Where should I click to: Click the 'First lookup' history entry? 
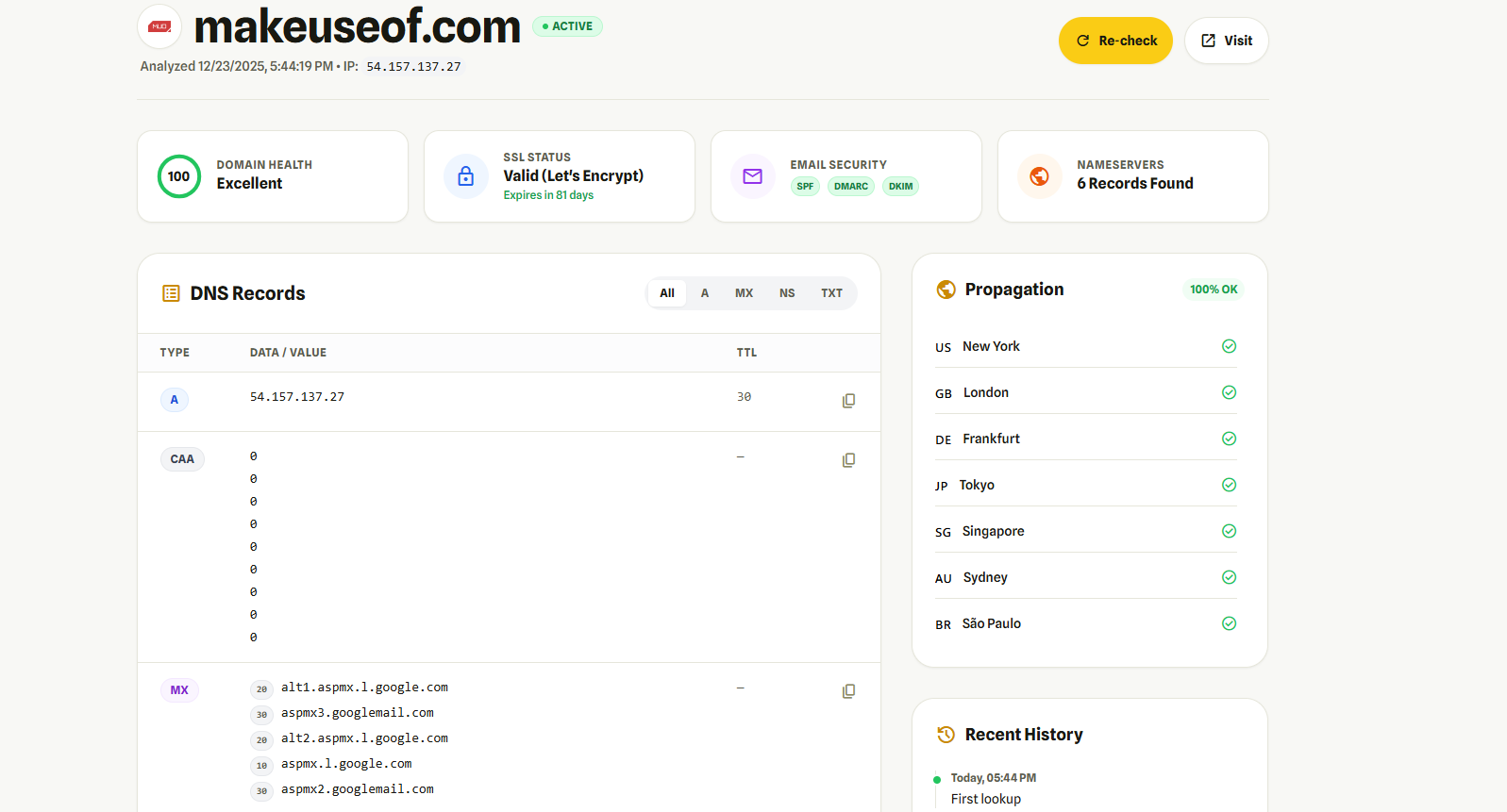tap(986, 799)
